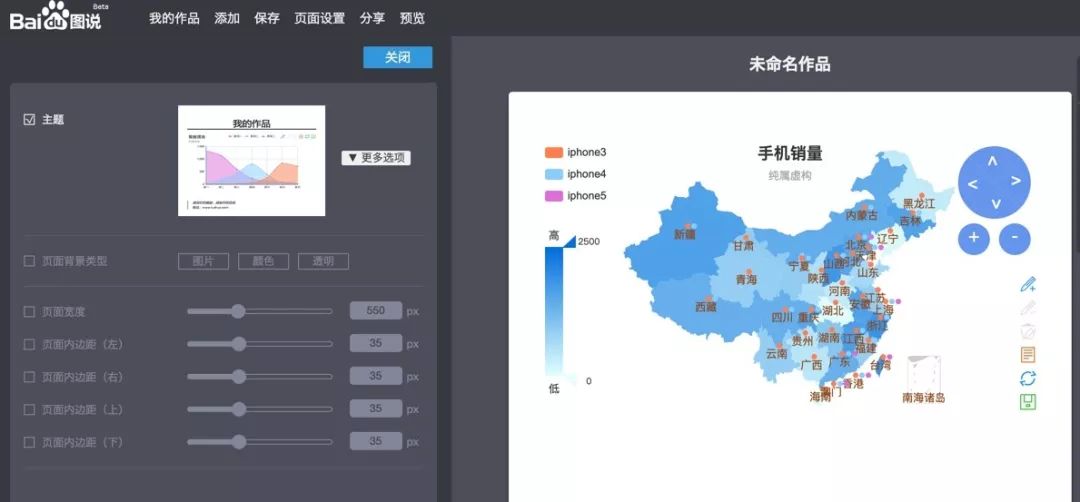Screen dimensions: 1080x502
Task: Click the blue refresh restore icon
Action: [x=1028, y=378]
